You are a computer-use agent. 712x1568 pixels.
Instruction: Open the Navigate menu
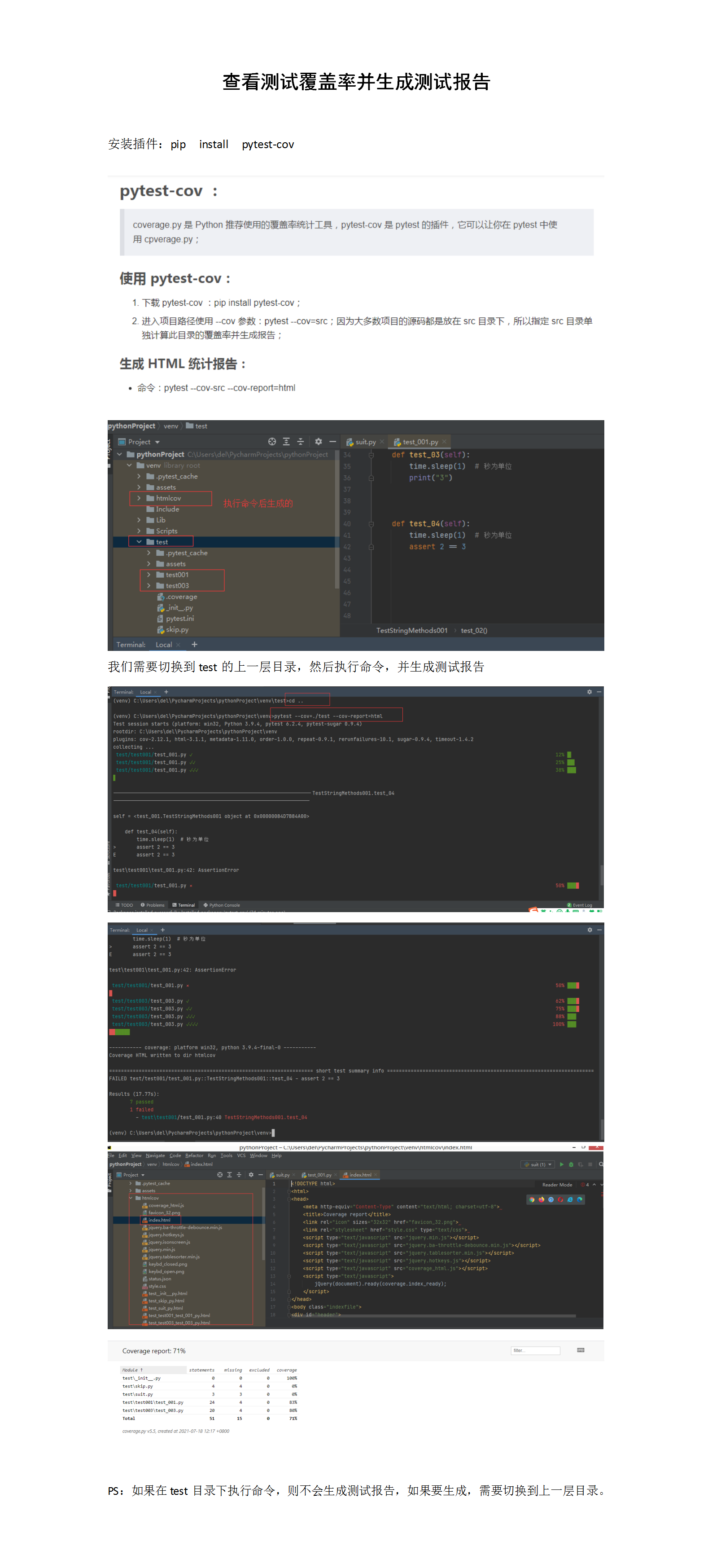[x=155, y=1155]
